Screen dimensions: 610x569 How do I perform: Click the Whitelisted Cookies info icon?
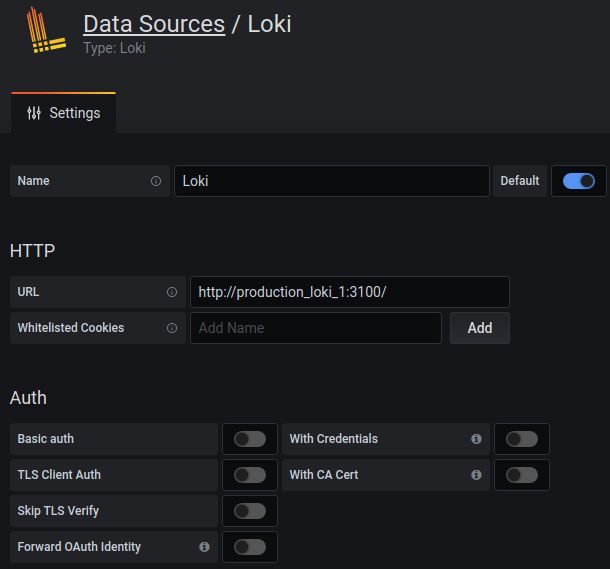tap(172, 328)
